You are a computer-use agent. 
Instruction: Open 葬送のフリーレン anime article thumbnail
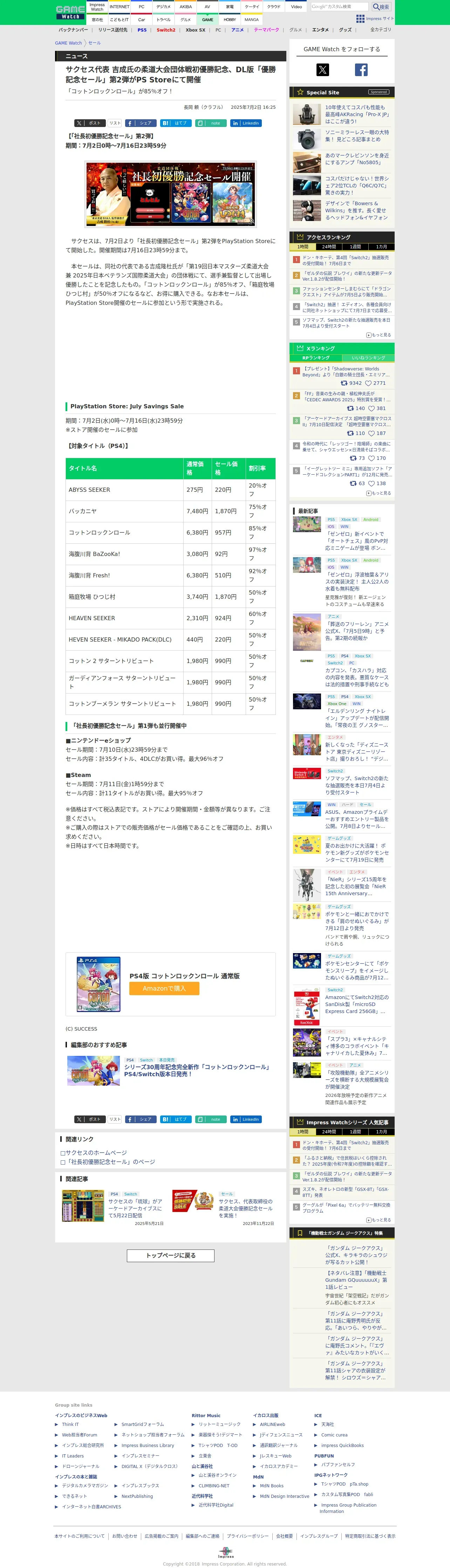[307, 632]
